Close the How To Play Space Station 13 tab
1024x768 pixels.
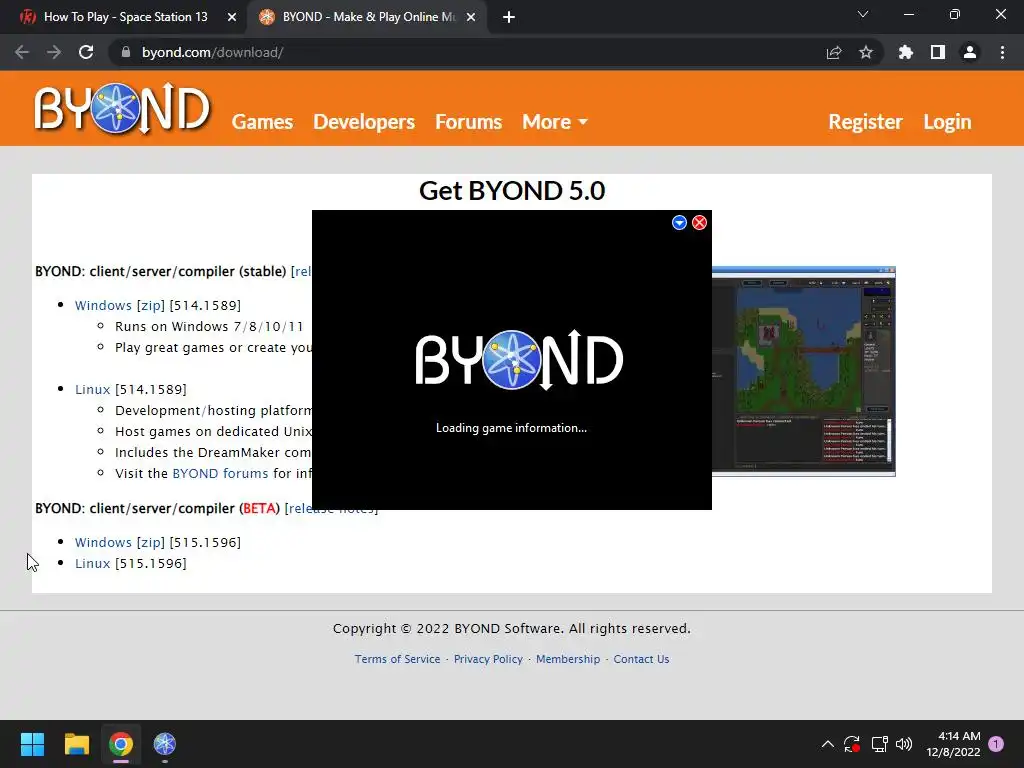click(232, 17)
